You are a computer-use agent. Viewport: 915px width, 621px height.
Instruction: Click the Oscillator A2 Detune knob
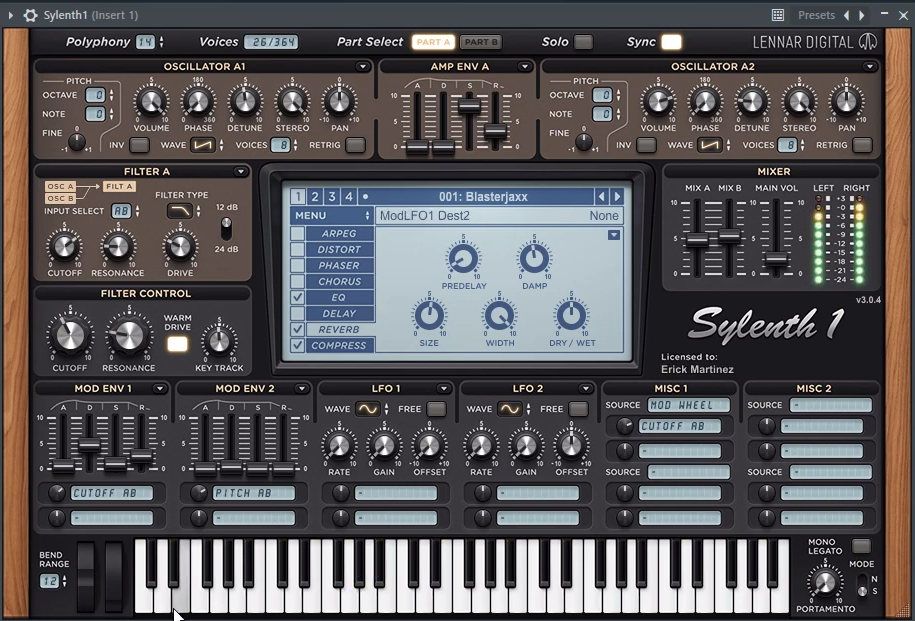752,102
